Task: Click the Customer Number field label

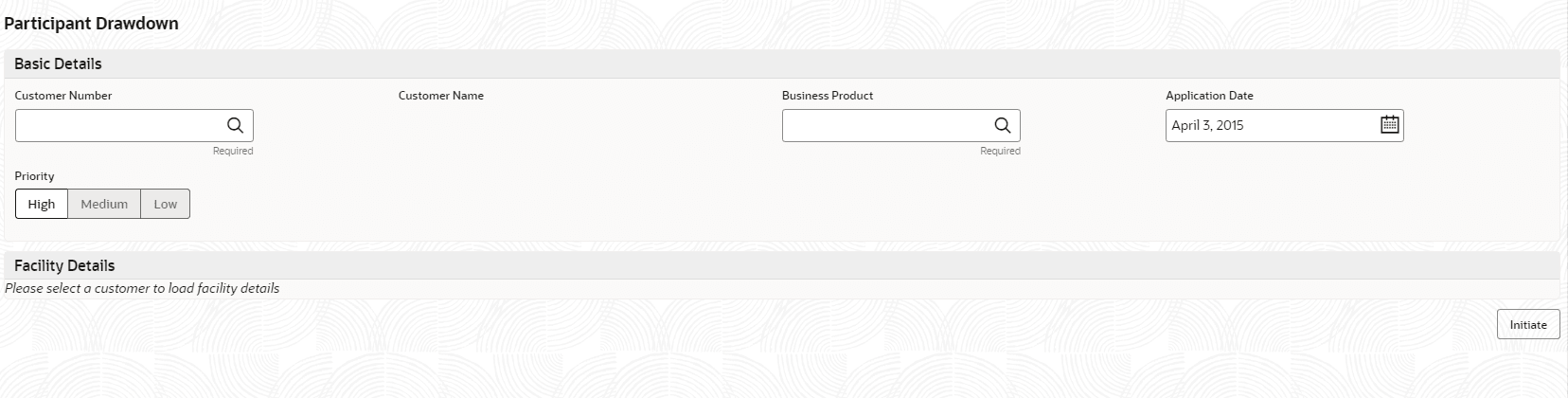Action: tap(63, 96)
